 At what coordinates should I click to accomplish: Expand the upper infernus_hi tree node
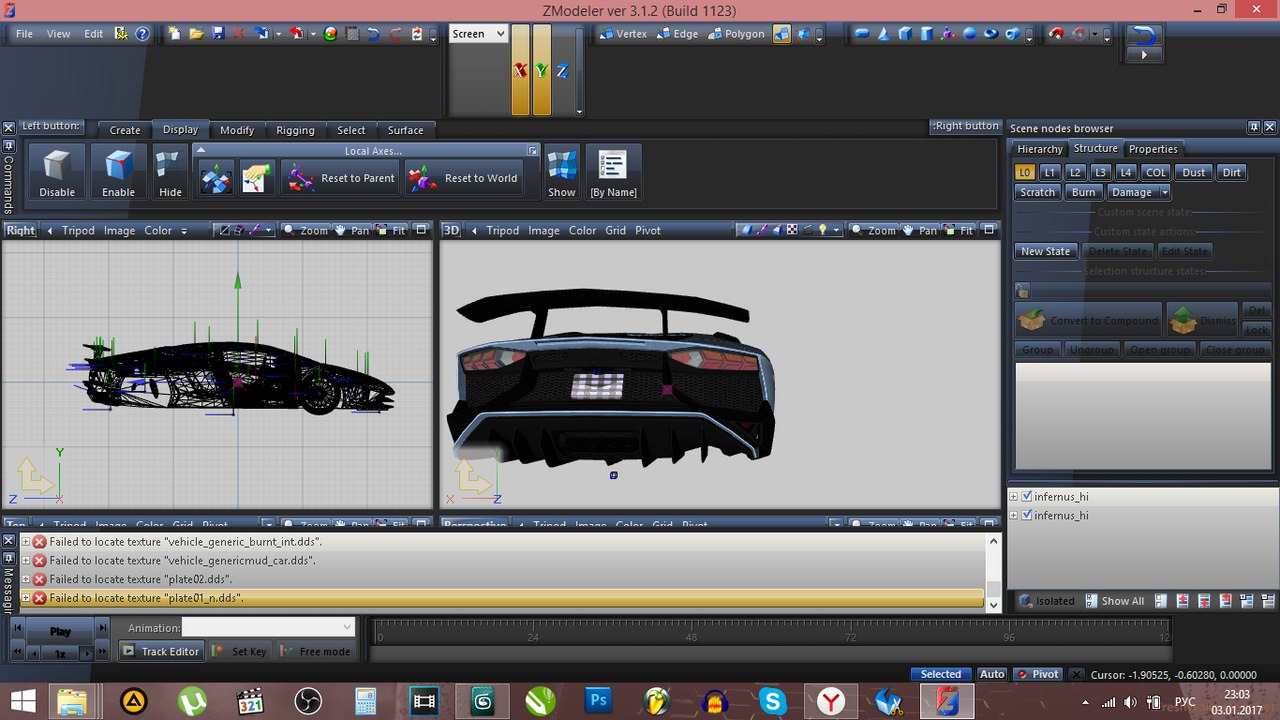(x=1013, y=496)
